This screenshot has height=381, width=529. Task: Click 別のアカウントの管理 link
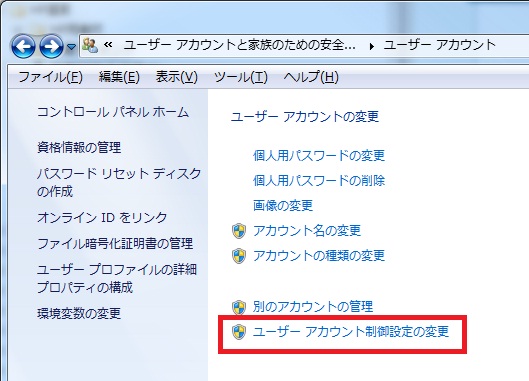(313, 306)
